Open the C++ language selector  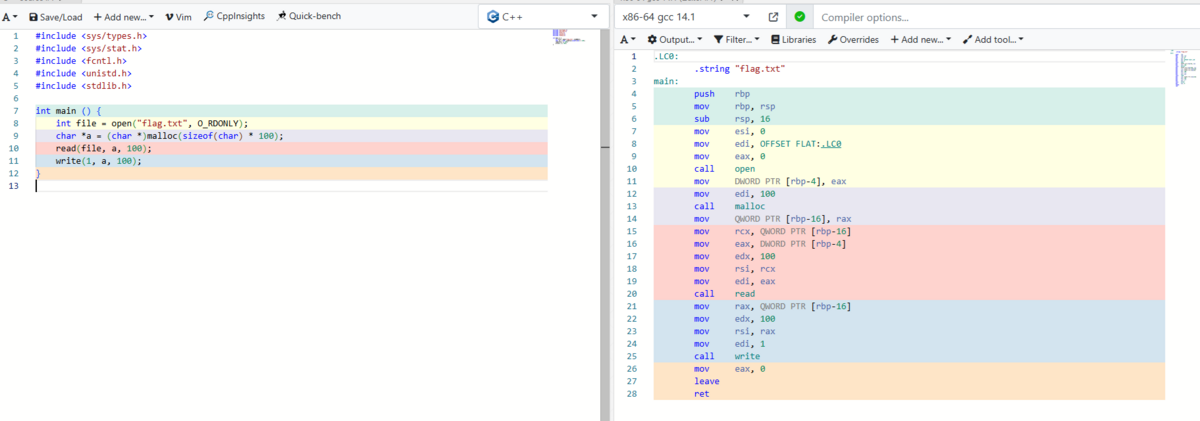tap(543, 17)
